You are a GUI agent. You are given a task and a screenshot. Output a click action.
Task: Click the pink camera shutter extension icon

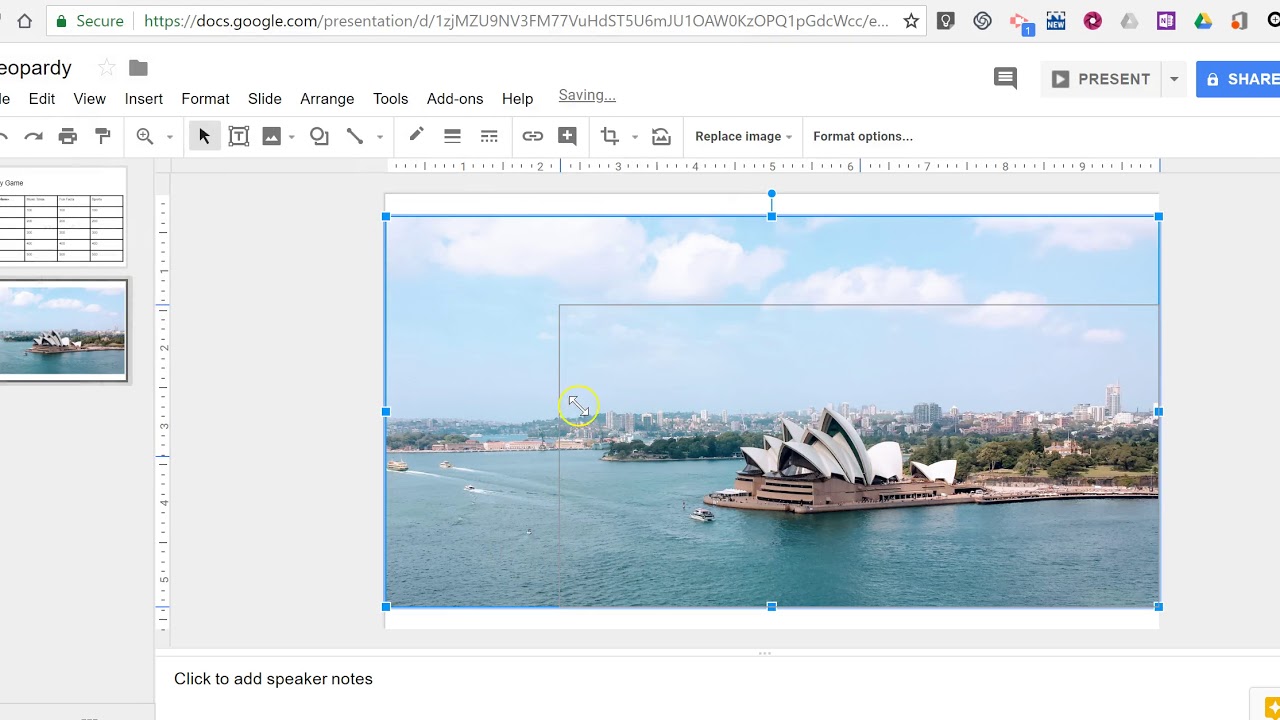click(1092, 21)
